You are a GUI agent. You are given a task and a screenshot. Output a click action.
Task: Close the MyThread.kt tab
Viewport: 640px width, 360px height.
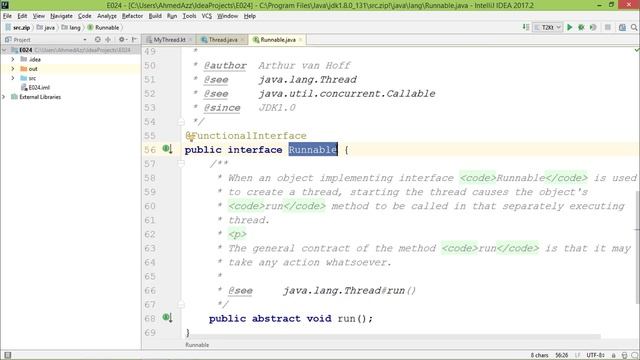click(190, 40)
